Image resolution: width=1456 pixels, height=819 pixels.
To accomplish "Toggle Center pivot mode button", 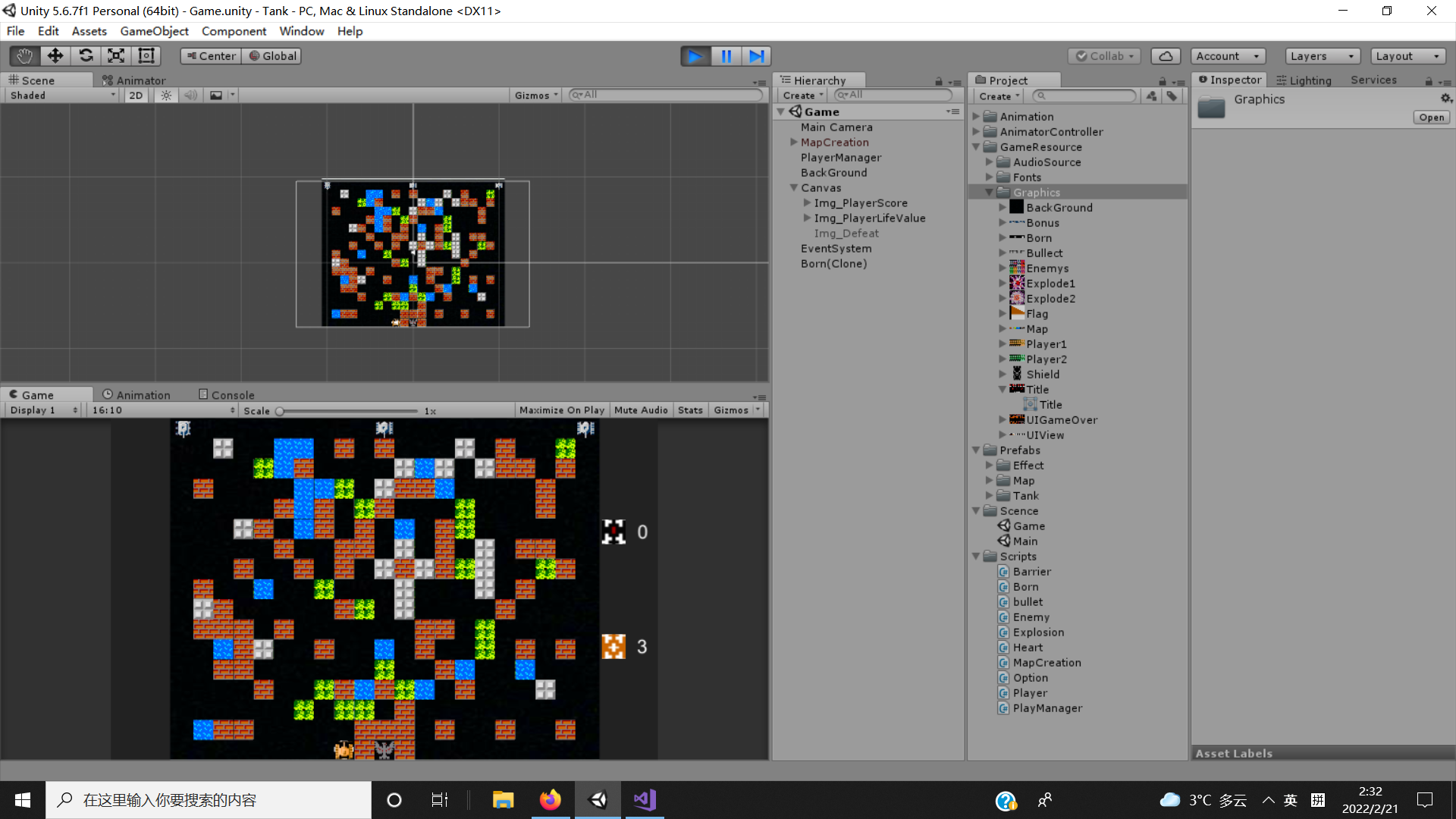I will 211,56.
